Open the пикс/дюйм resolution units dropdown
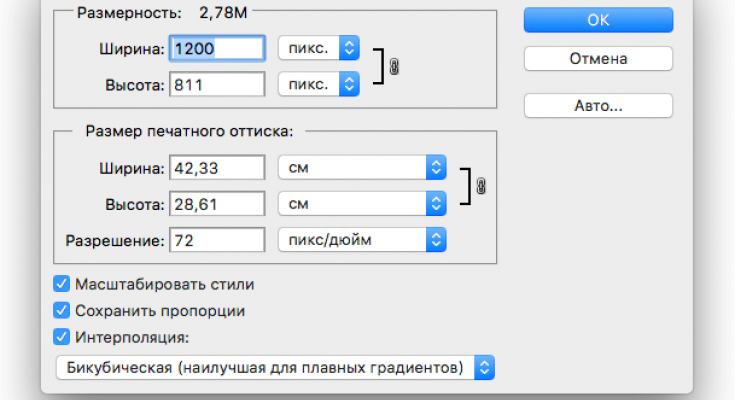This screenshot has width=735, height=400. click(x=361, y=240)
